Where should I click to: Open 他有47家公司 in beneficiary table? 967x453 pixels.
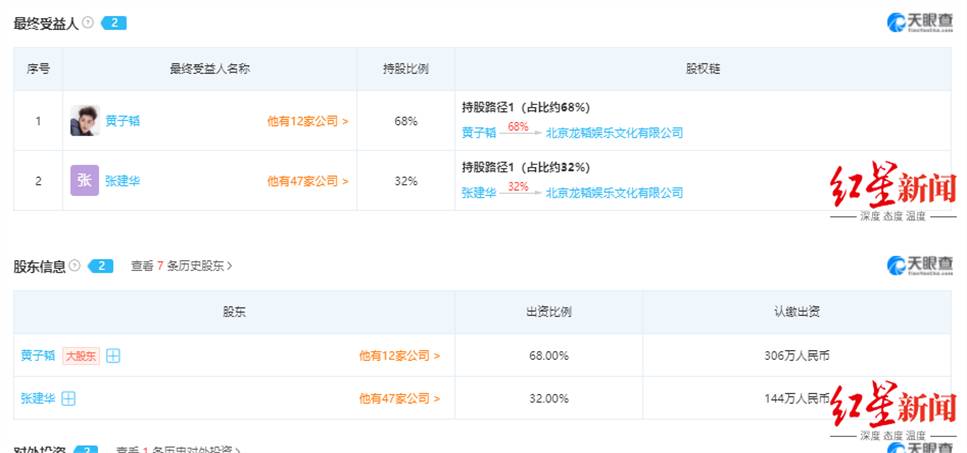[x=308, y=181]
